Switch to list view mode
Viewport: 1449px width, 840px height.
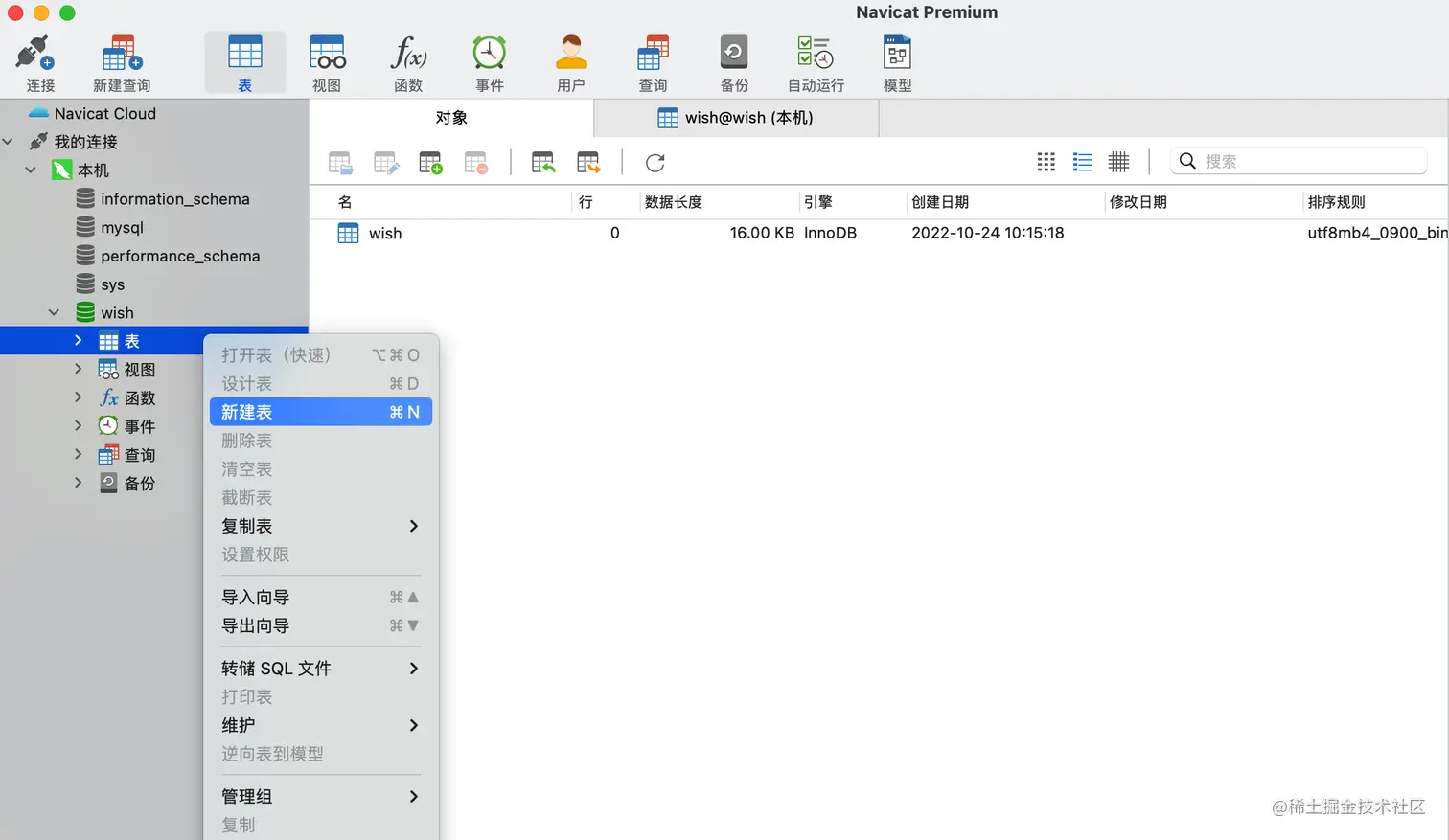pyautogui.click(x=1083, y=162)
